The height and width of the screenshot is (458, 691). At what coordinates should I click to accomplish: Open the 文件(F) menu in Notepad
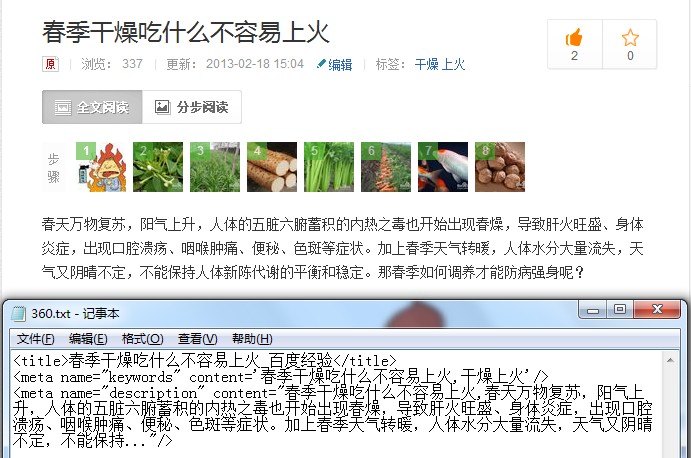tap(36, 339)
